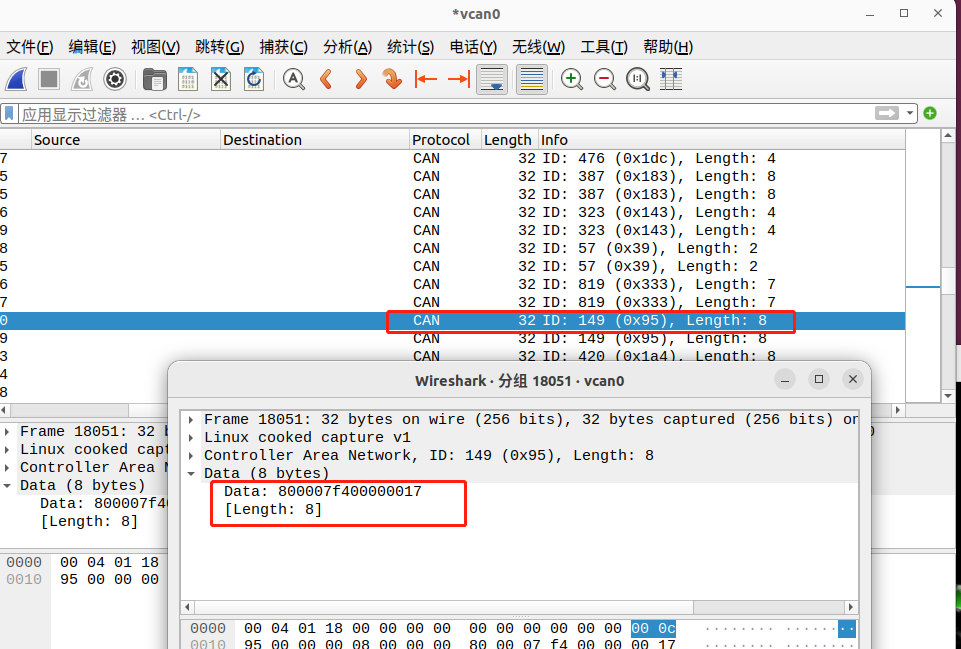Screen dimensions: 961x649
Task: Open the 跳转(G) menu
Action: pyautogui.click(x=219, y=47)
